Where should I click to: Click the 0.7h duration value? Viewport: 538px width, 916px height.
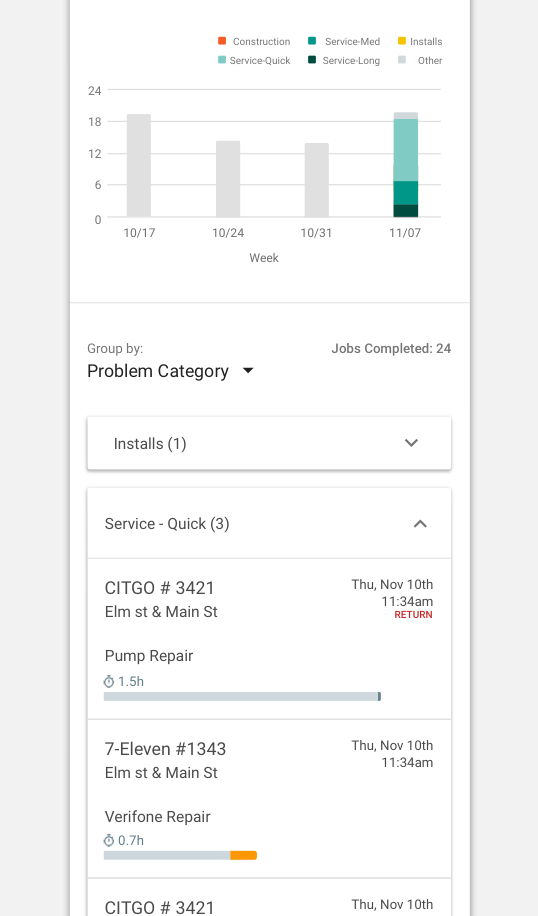[x=131, y=841]
